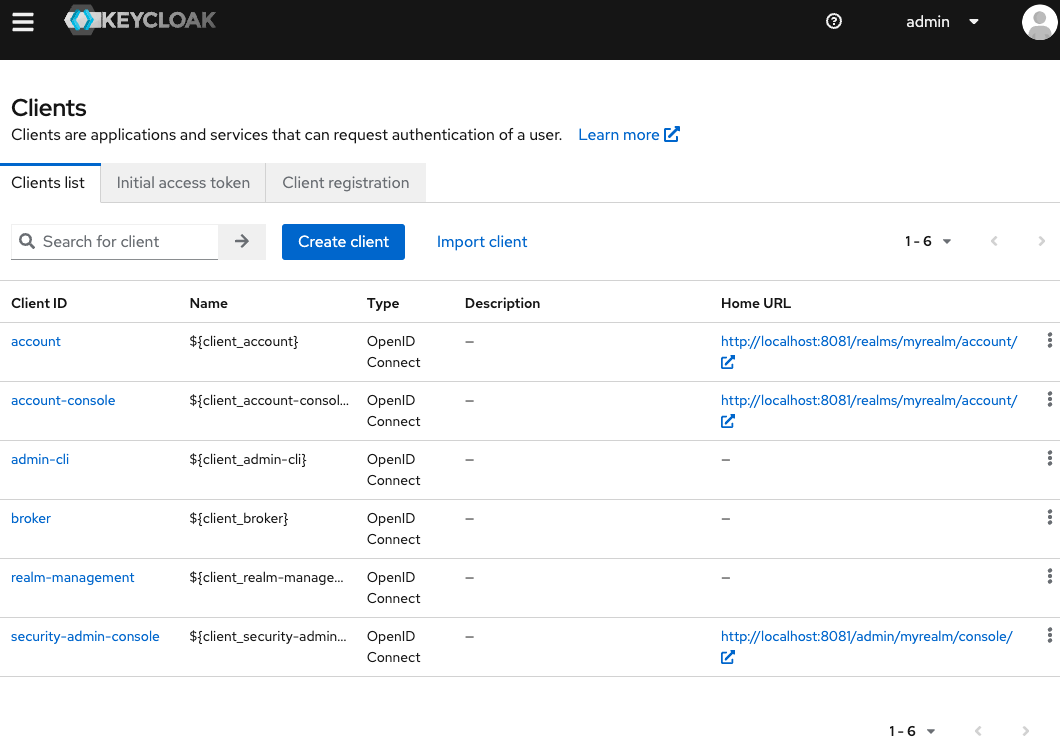Open kebab menu for account-console row

coord(1049,399)
